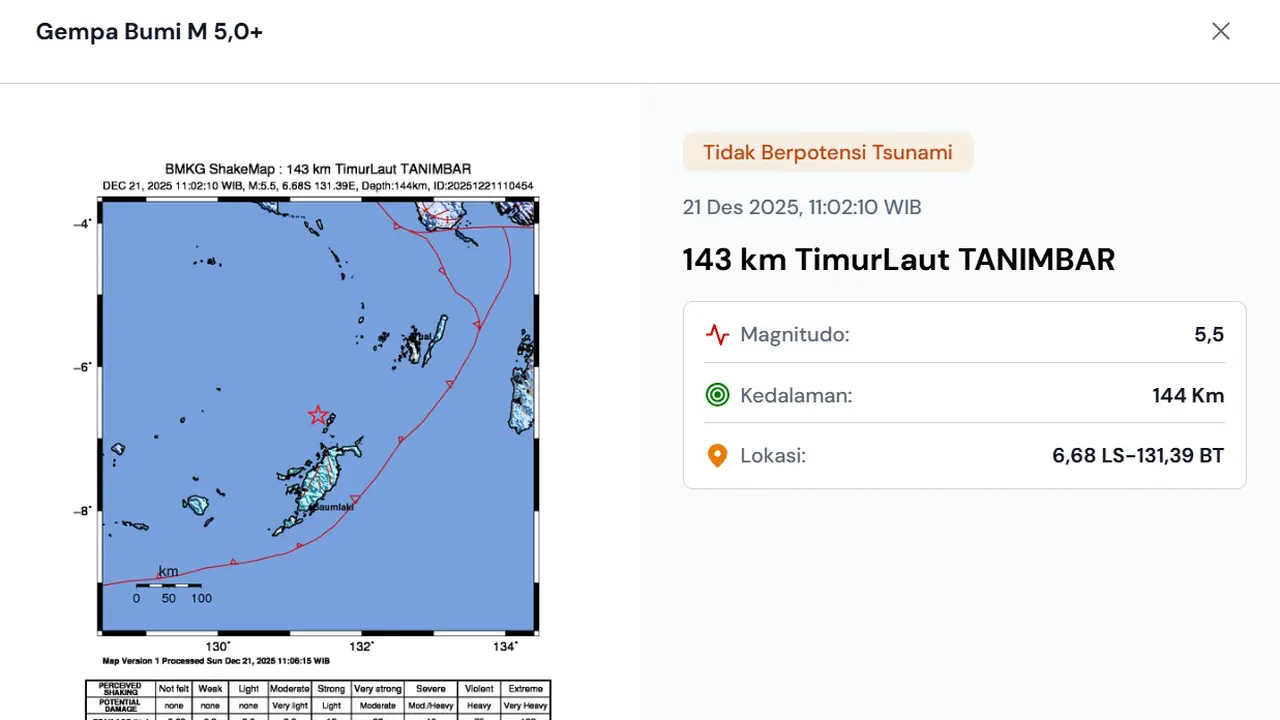Screen dimensions: 1280x720
Task: Click the Gempa Bumi M 5,0+ title
Action: pyautogui.click(x=149, y=31)
